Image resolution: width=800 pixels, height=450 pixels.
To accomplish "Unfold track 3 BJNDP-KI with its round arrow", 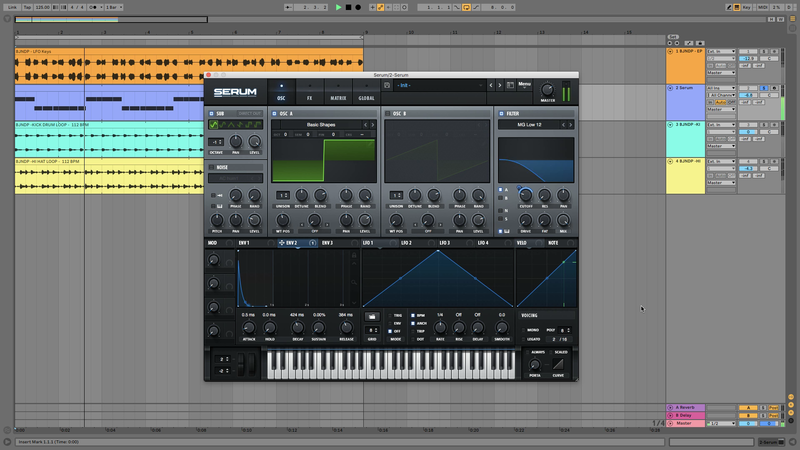I will pyautogui.click(x=670, y=124).
